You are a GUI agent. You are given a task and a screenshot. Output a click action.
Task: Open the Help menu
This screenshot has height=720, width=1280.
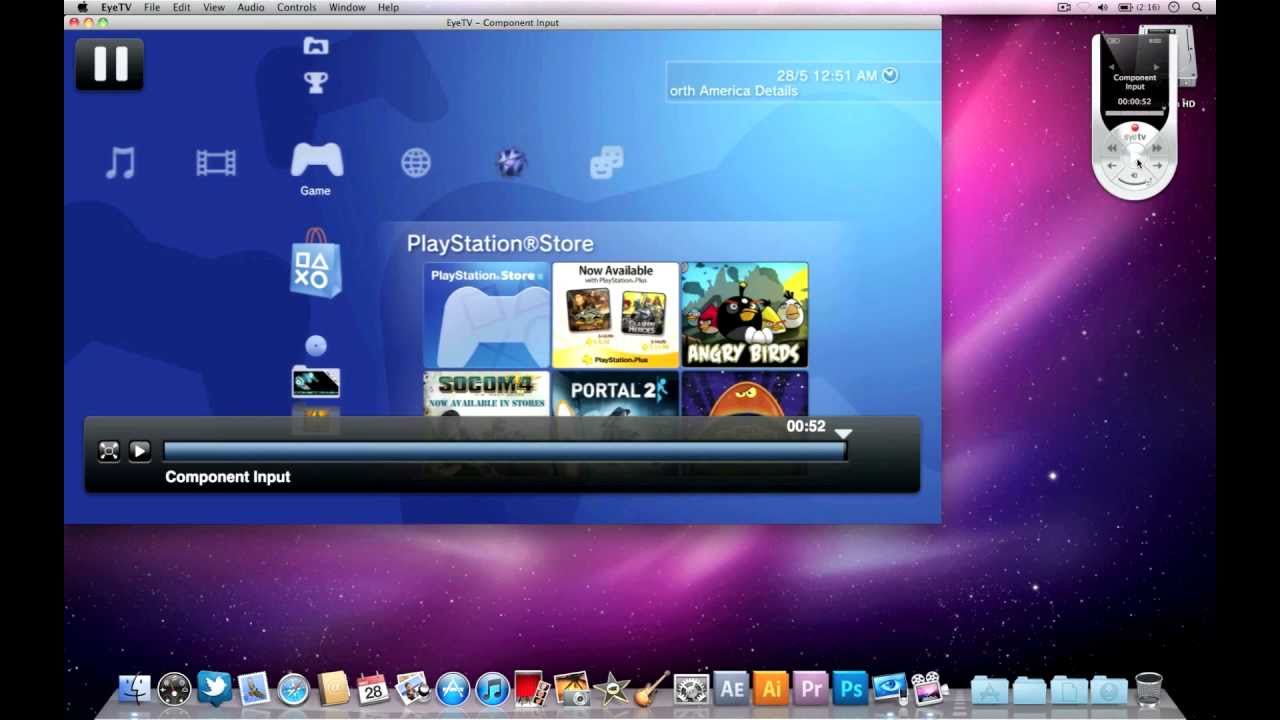[388, 7]
